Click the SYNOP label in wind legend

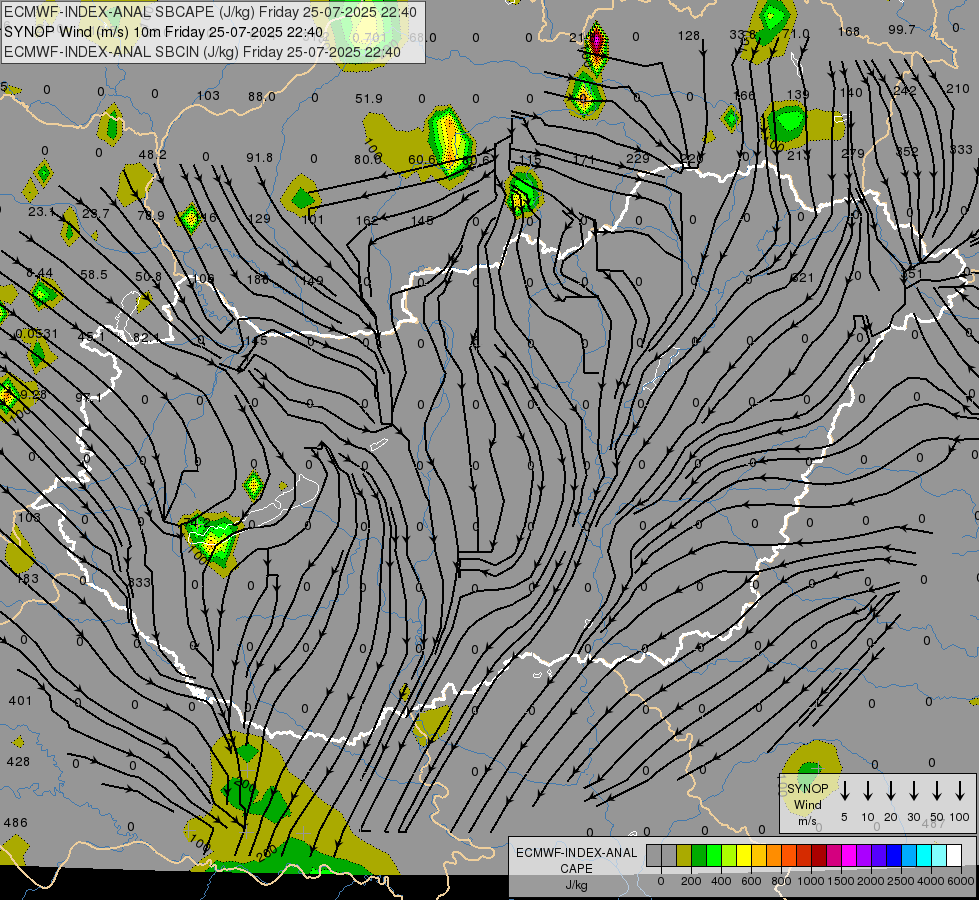(807, 789)
